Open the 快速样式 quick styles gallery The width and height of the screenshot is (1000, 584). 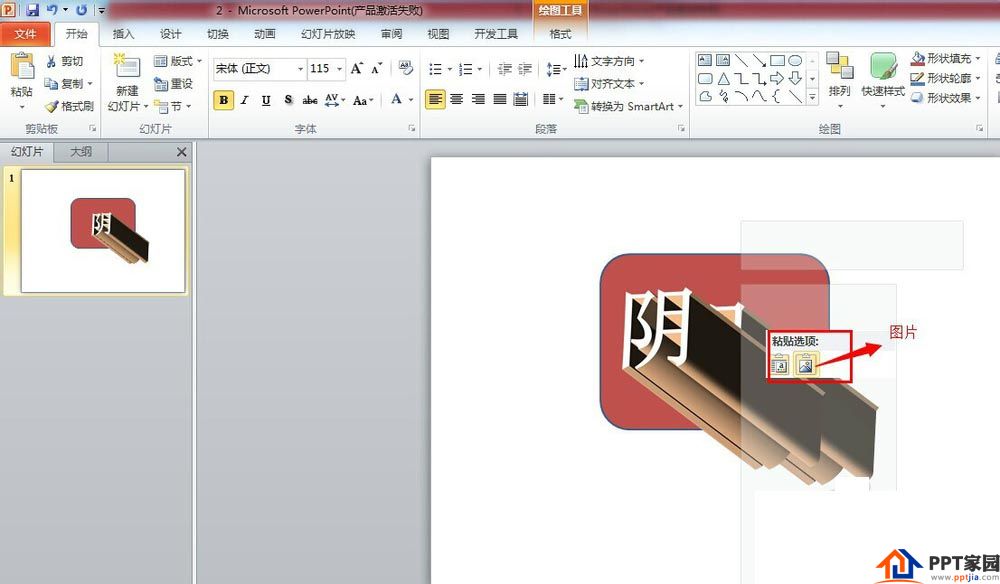pyautogui.click(x=883, y=80)
